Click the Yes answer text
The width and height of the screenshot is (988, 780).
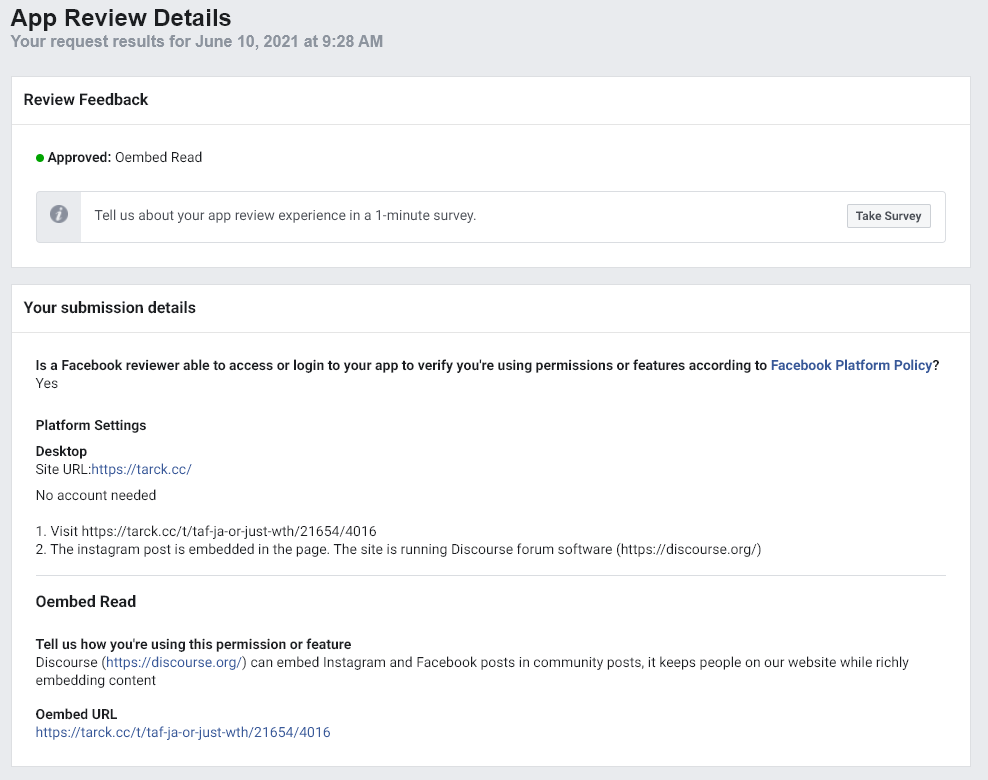click(47, 384)
